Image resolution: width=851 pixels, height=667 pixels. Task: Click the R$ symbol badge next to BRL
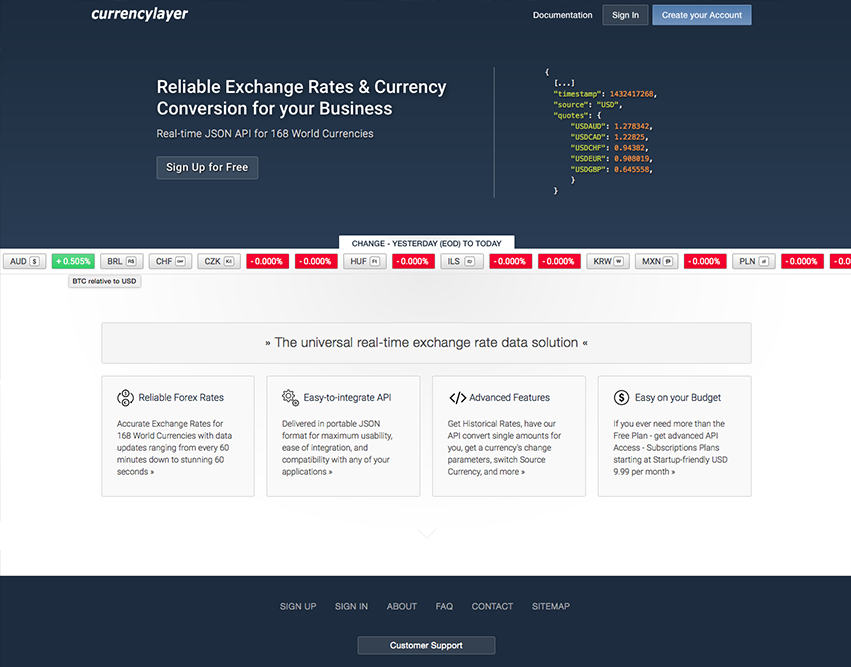[x=131, y=262]
